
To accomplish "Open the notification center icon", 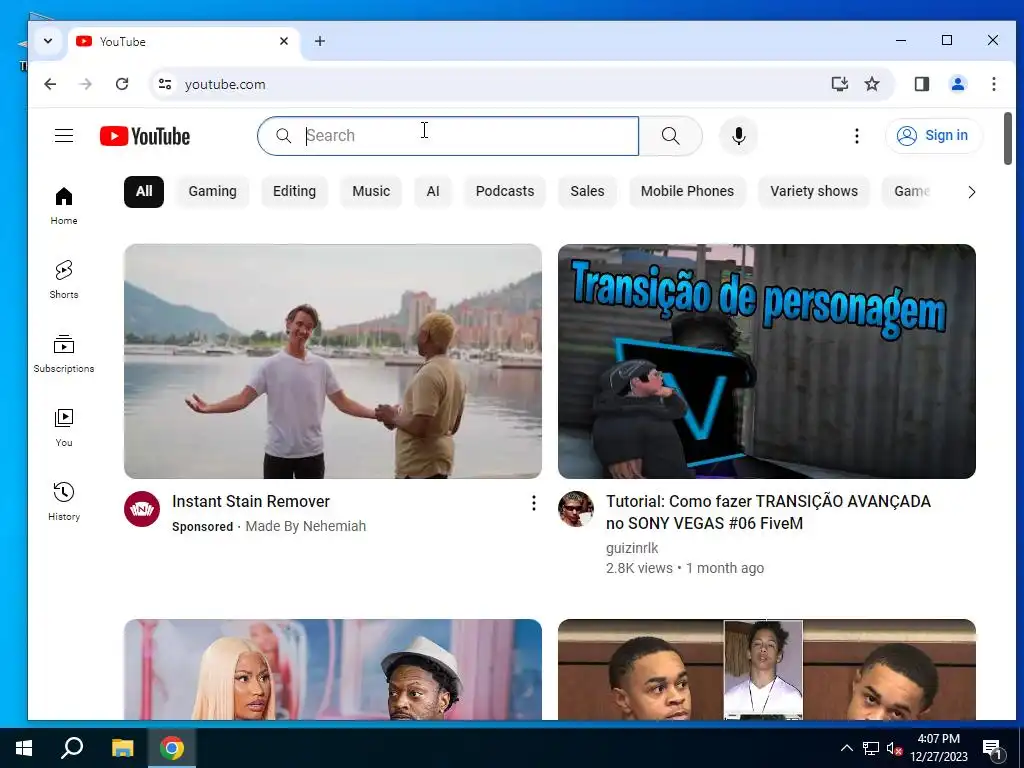I will (x=993, y=749).
